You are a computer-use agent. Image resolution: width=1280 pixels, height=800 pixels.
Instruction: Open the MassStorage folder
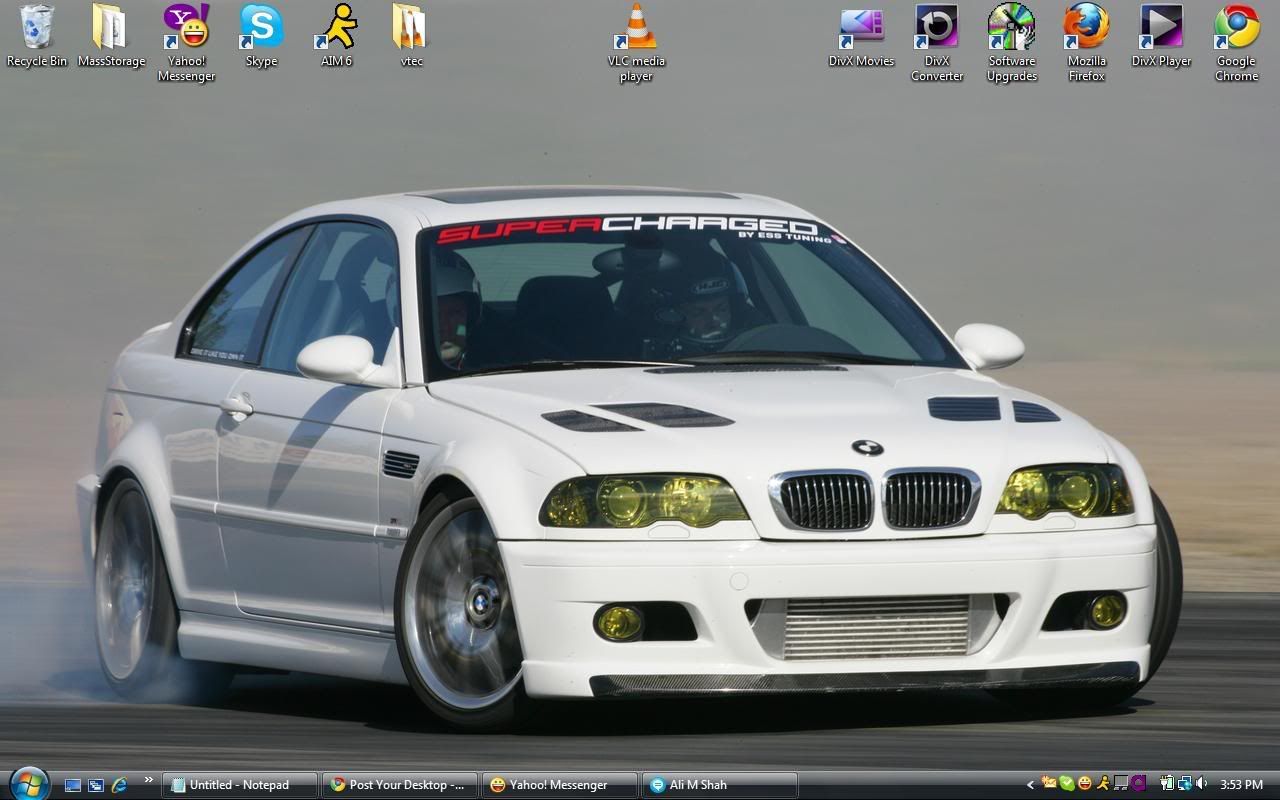[111, 36]
